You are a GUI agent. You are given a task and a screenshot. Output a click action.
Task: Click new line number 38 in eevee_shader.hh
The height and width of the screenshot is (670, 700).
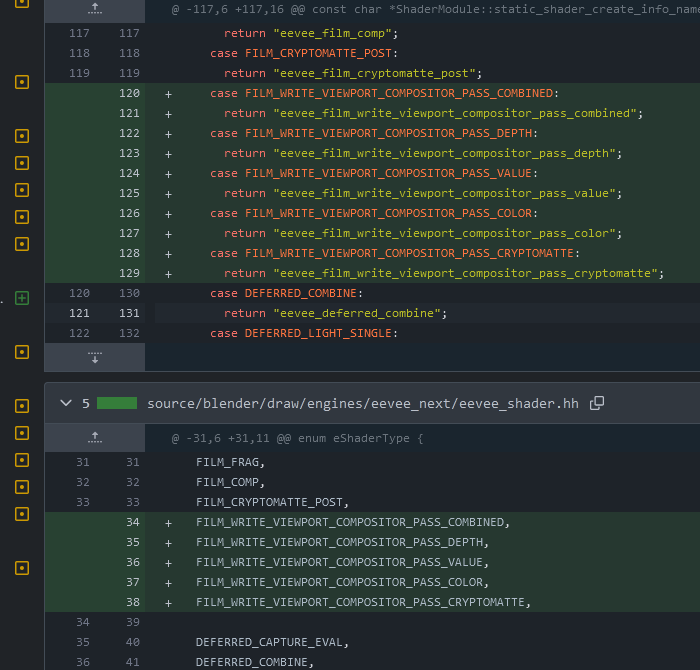click(133, 602)
